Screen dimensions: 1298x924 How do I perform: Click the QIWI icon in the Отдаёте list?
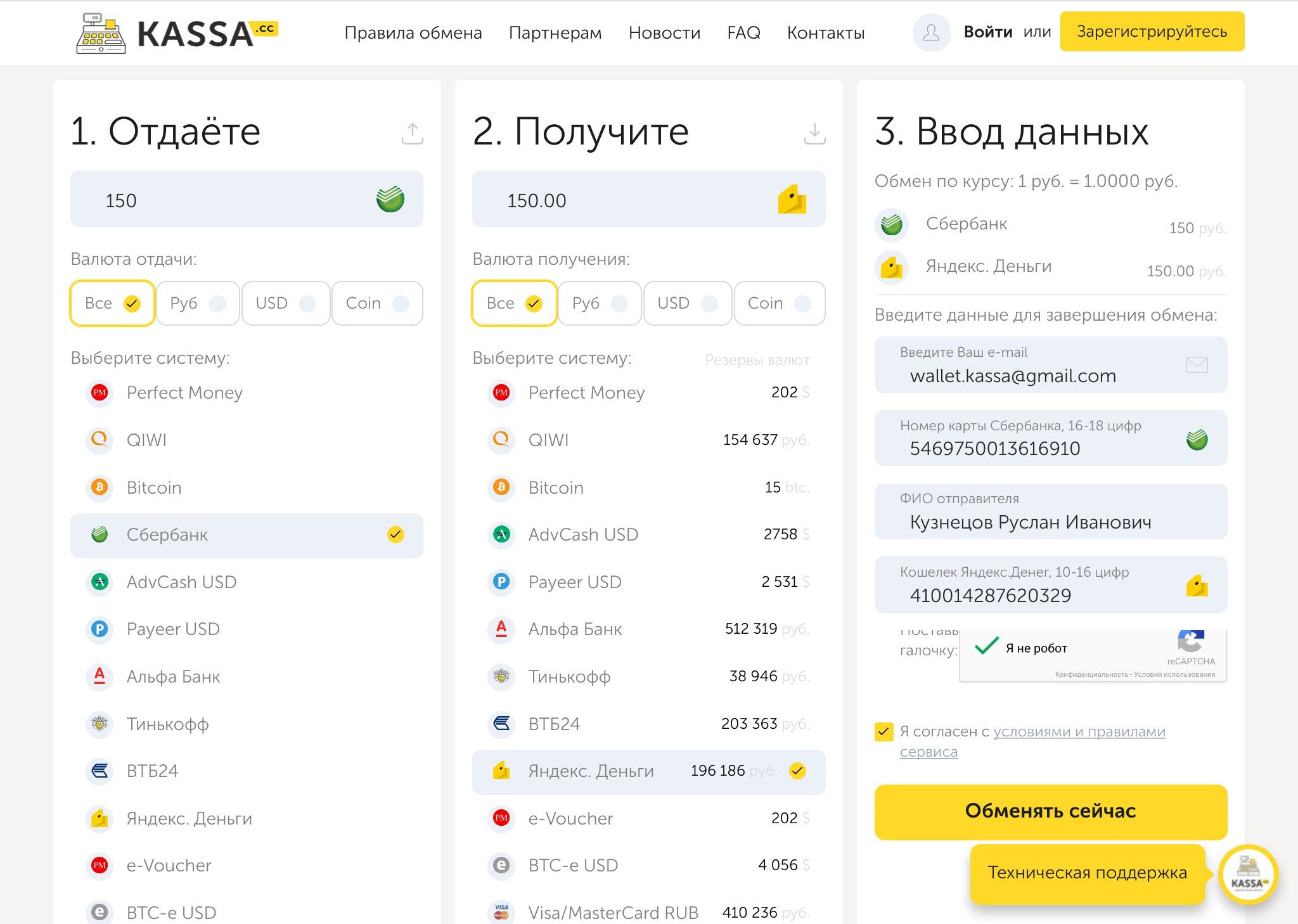pos(100,439)
